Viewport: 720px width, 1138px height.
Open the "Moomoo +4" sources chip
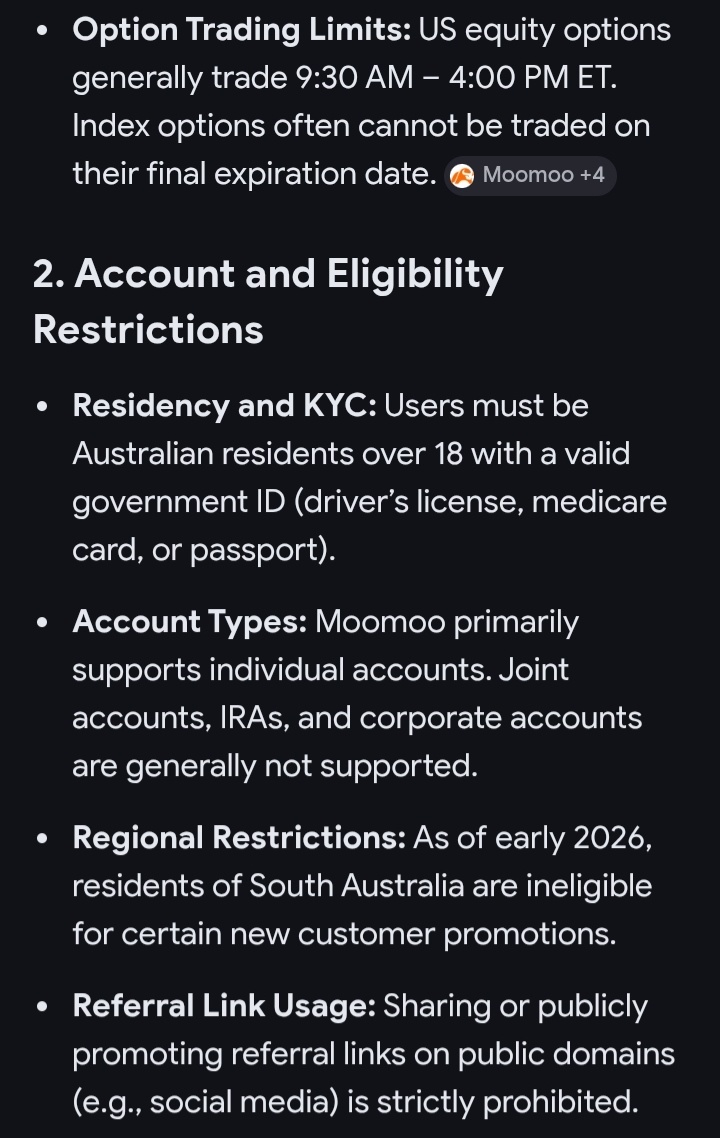tap(531, 176)
